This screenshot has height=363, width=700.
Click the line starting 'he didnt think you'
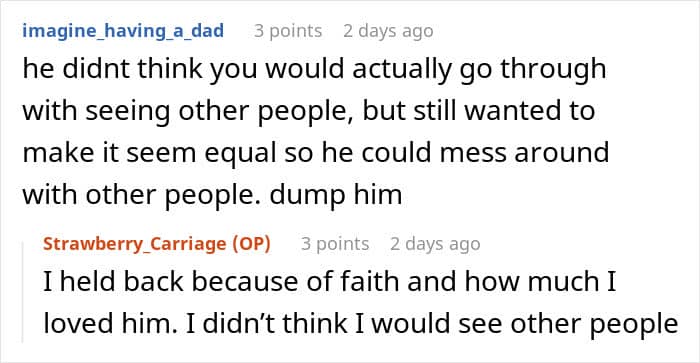(x=314, y=70)
